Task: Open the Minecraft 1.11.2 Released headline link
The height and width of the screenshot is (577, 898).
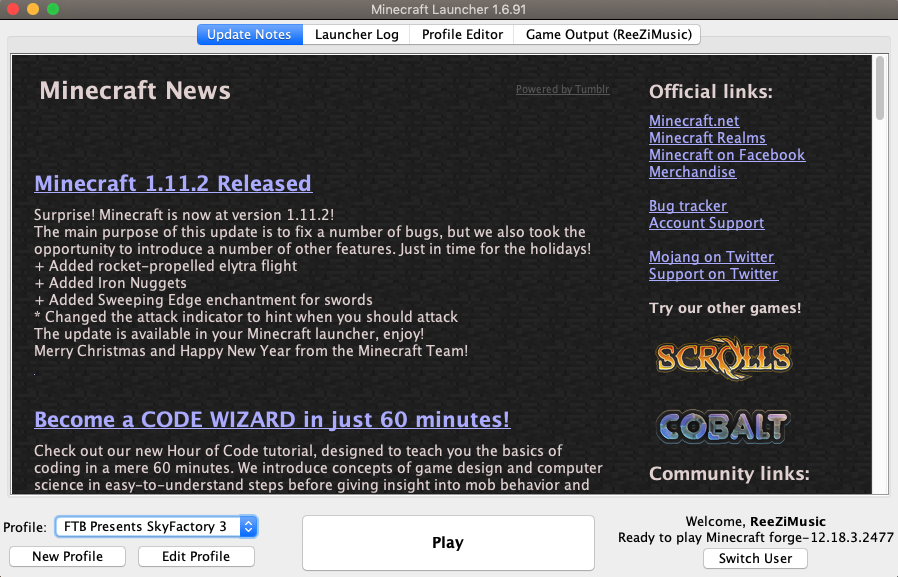Action: (173, 183)
